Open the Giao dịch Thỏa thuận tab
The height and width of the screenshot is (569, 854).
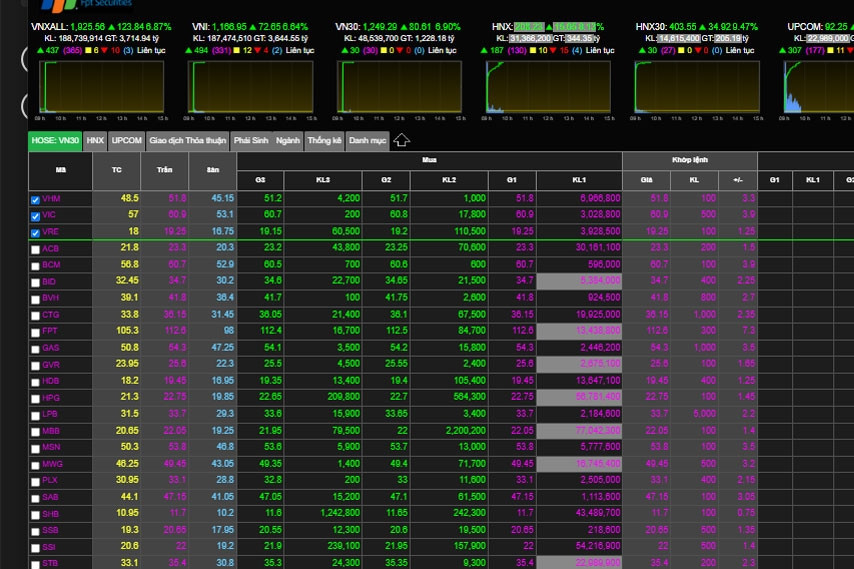188,141
